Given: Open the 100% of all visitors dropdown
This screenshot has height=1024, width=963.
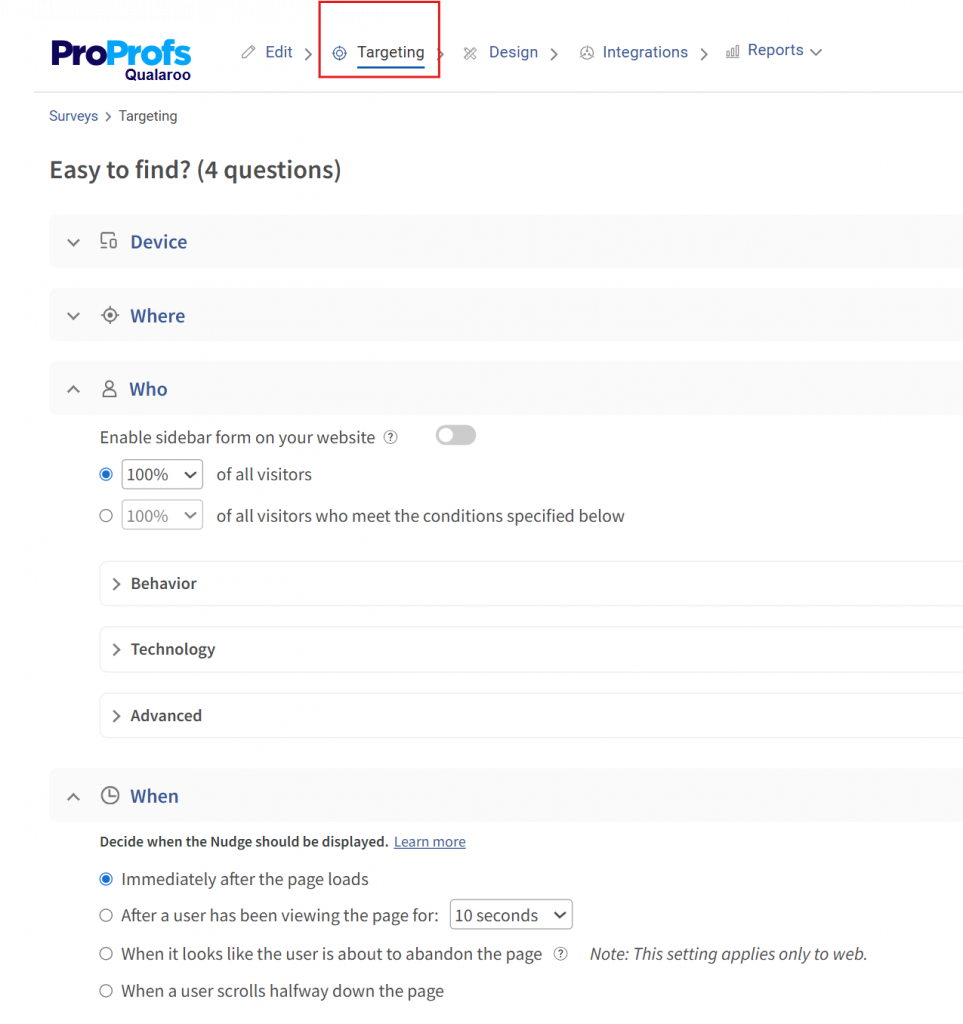Looking at the screenshot, I should (x=161, y=474).
